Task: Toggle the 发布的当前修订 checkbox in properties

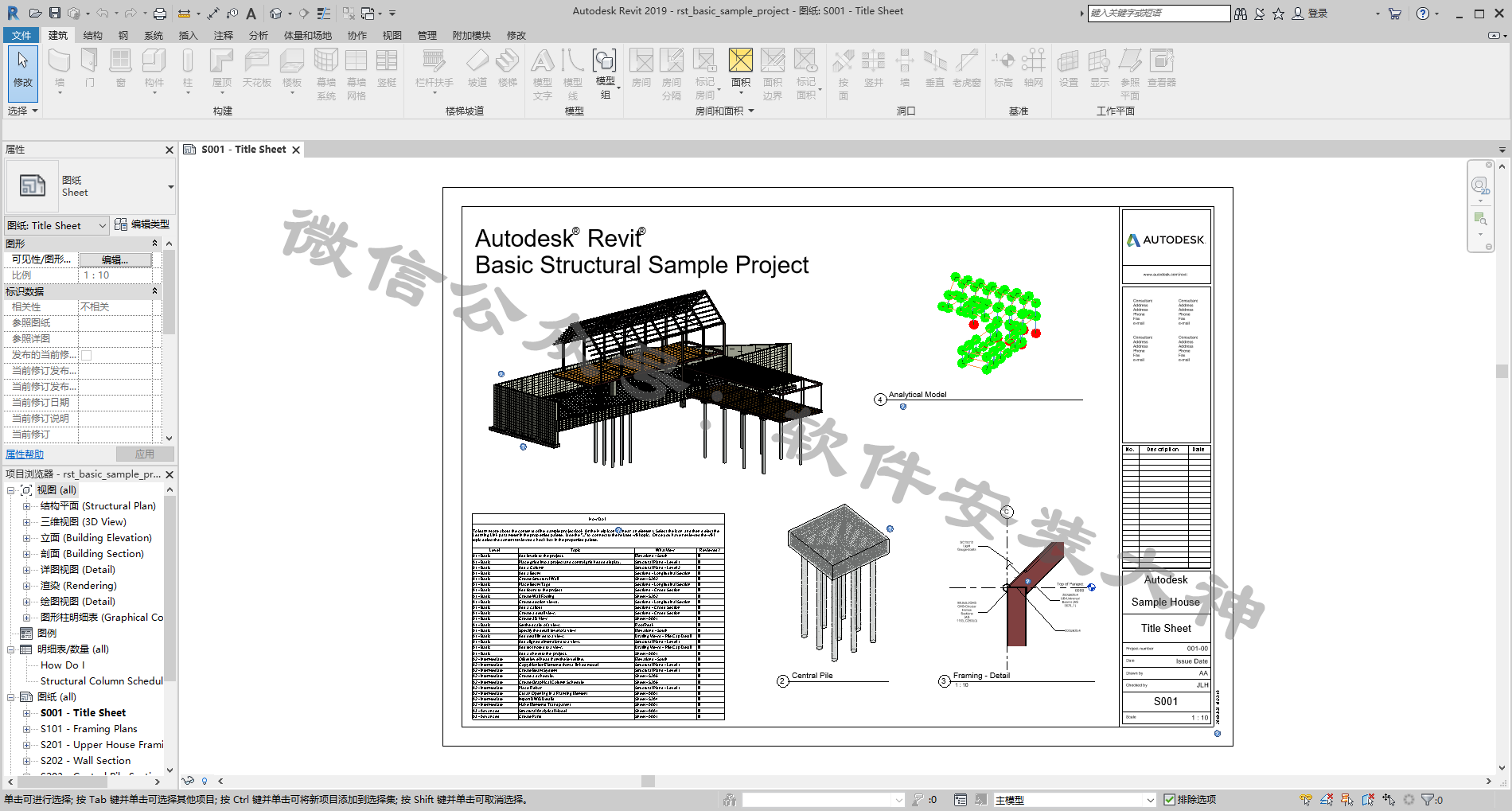Action: (87, 355)
